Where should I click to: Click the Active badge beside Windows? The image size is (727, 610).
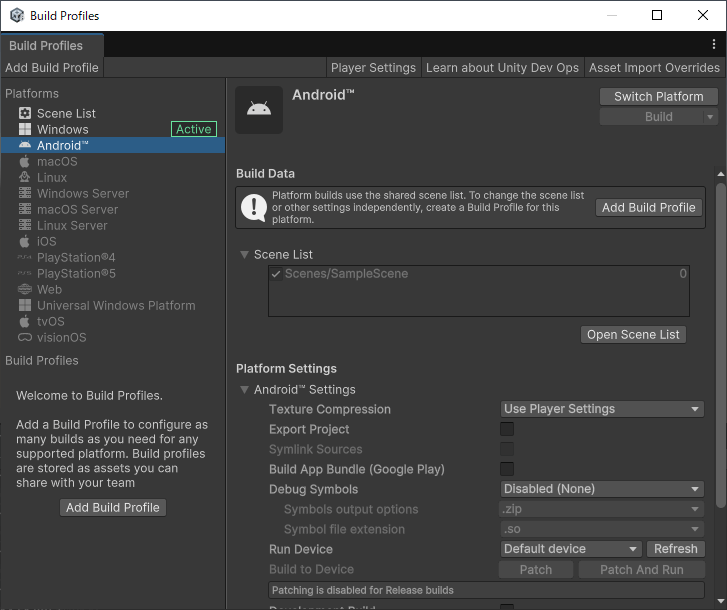[x=194, y=129]
